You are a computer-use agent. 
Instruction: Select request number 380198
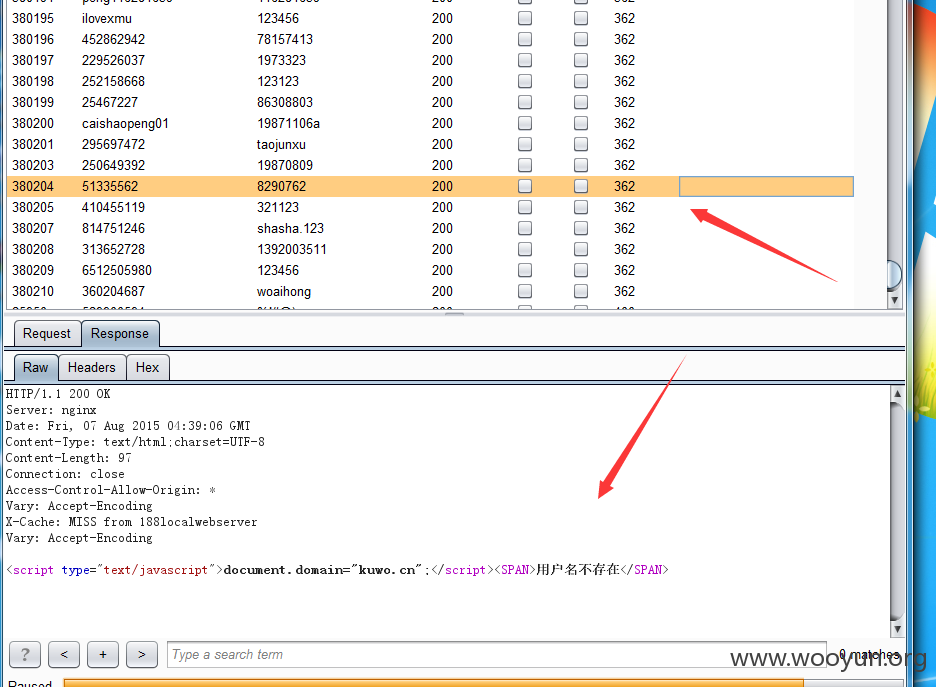(x=33, y=81)
